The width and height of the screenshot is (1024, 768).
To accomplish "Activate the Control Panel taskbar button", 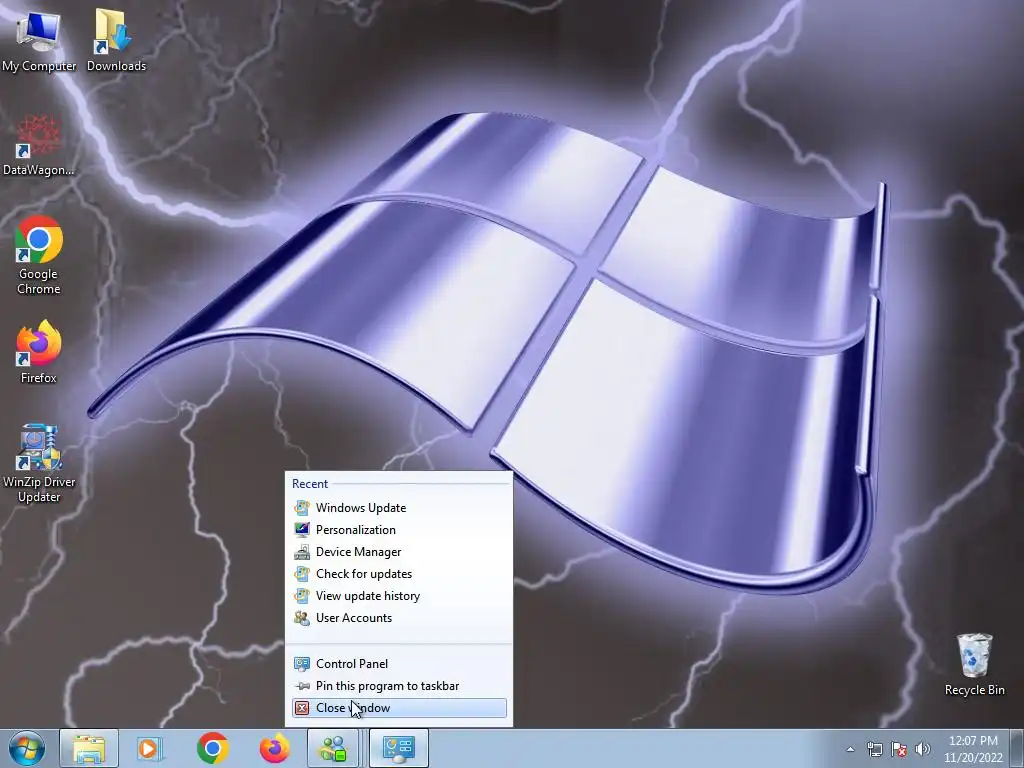I will click(x=399, y=748).
